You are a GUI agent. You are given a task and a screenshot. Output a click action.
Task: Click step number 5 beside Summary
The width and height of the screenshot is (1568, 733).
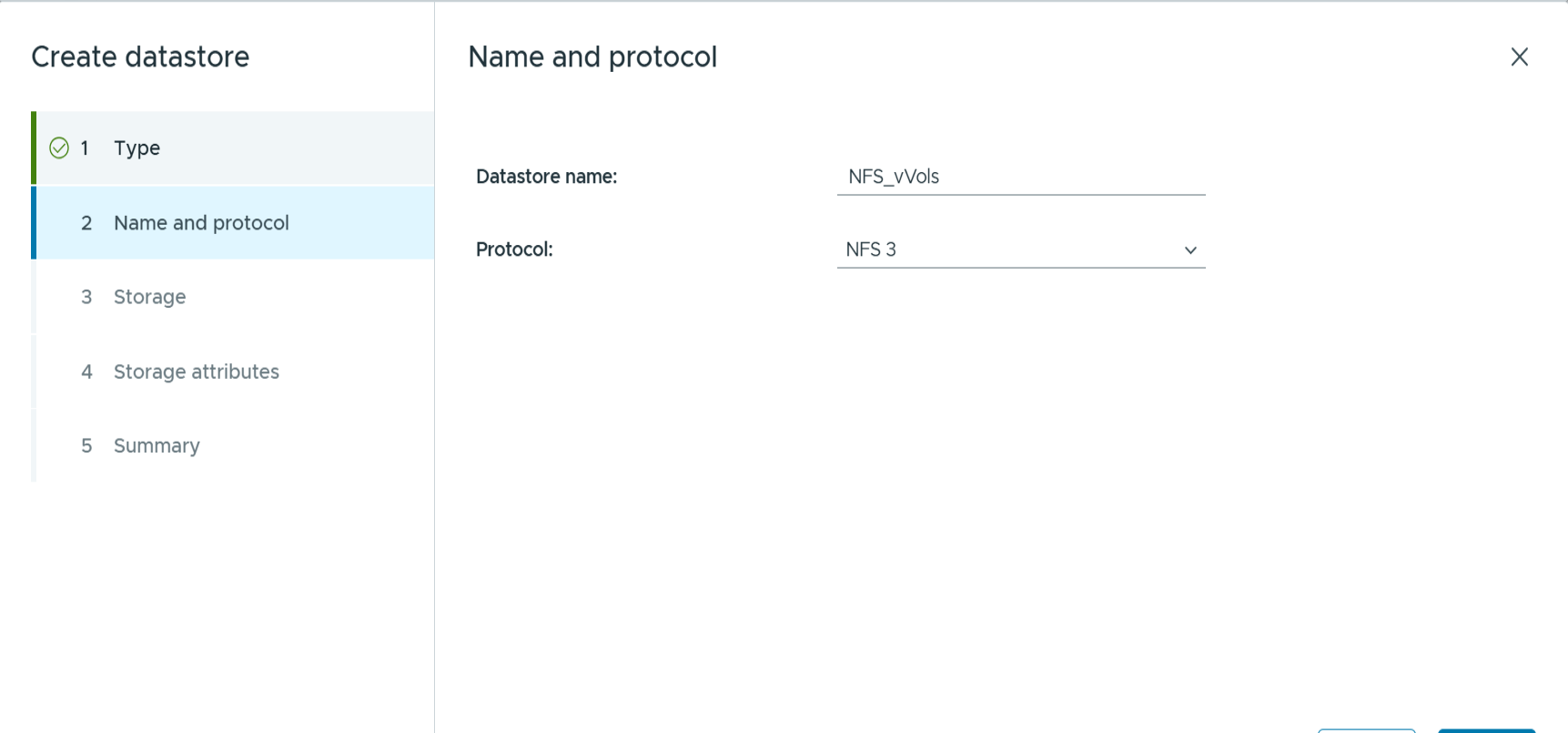[86, 446]
